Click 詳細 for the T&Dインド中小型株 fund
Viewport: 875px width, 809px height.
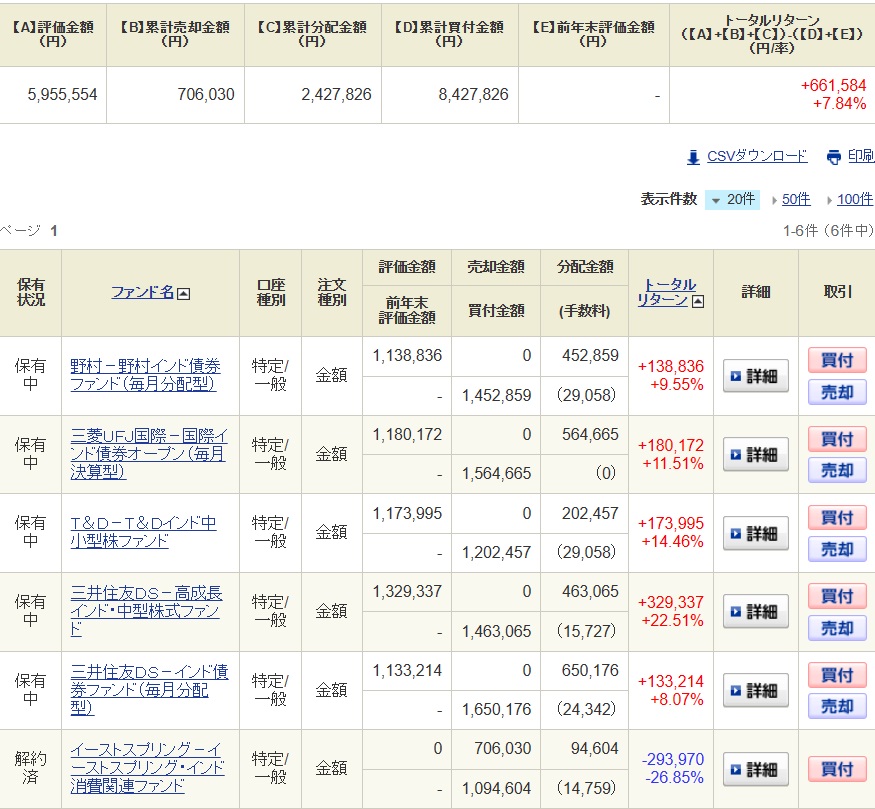coord(755,533)
